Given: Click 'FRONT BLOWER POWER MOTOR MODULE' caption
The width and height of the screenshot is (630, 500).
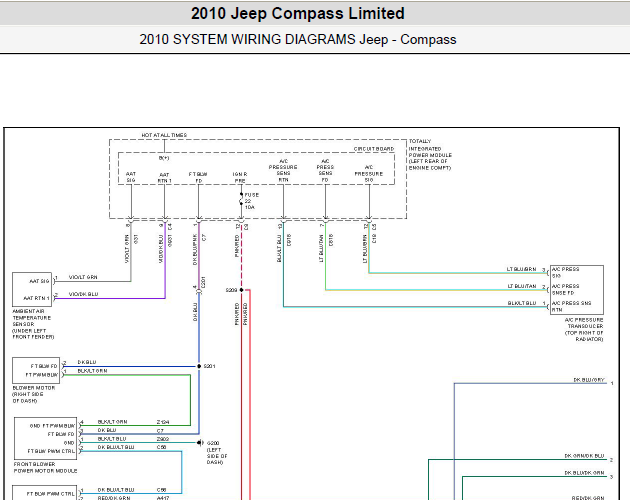Looking at the screenshot, I should [45, 467].
